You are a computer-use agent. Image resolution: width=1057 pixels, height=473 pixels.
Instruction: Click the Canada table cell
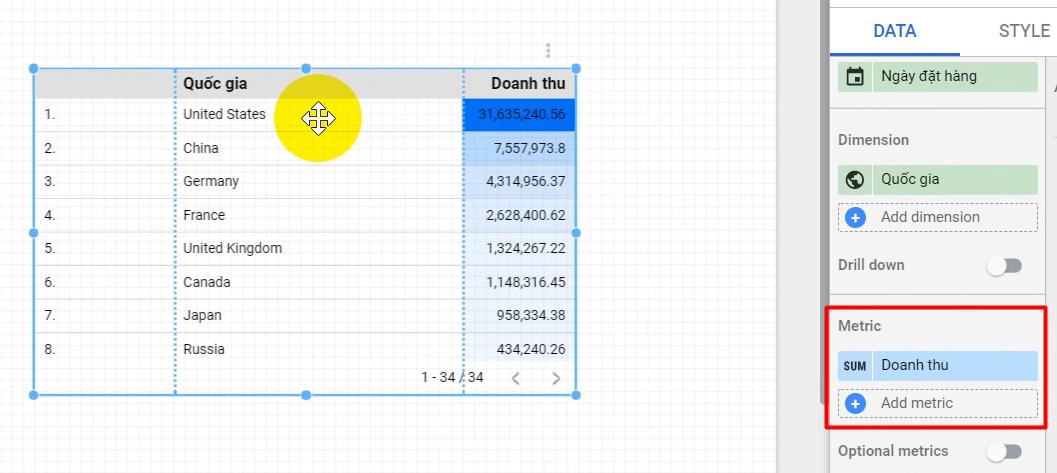tap(207, 282)
